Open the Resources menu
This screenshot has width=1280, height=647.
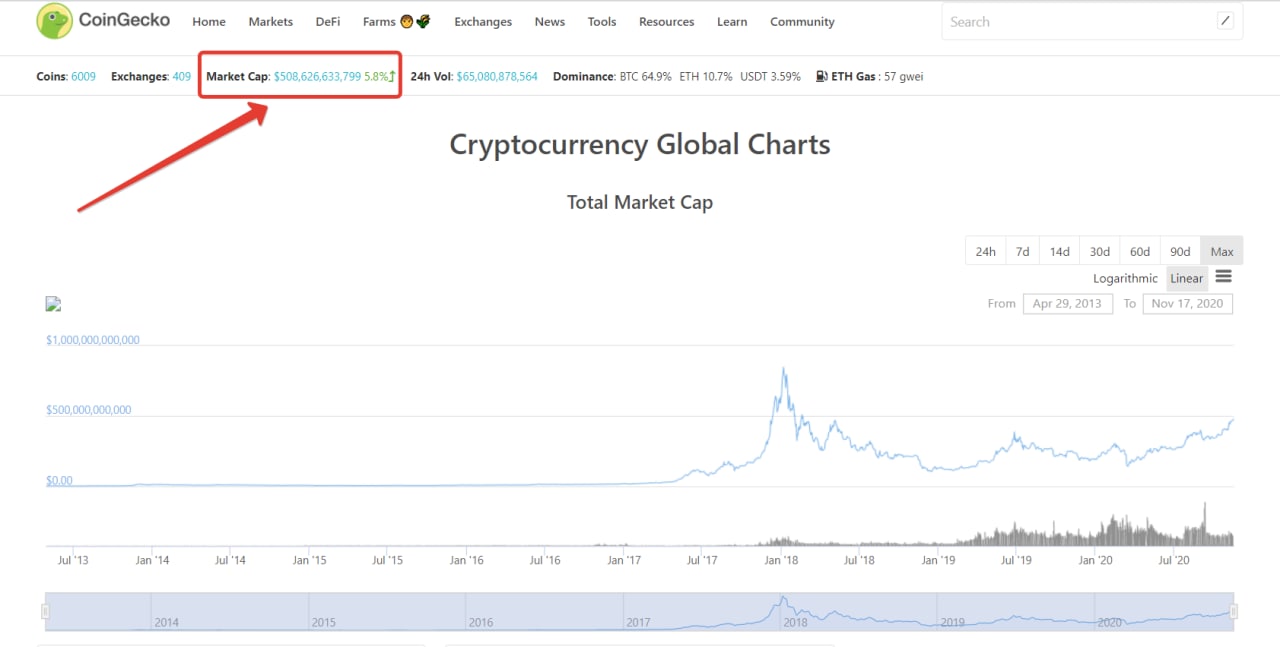pos(666,21)
